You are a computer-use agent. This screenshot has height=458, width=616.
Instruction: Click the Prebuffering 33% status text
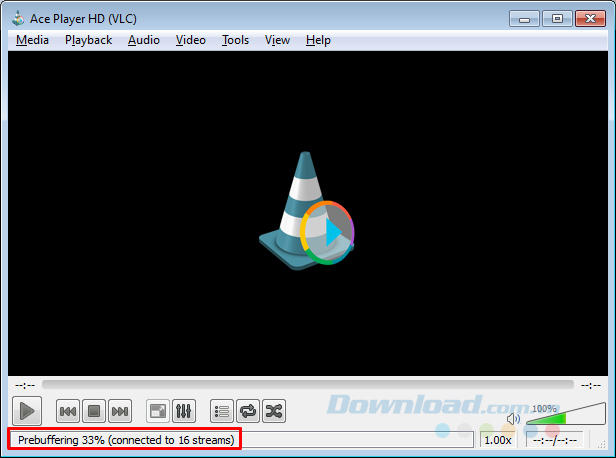click(x=126, y=440)
